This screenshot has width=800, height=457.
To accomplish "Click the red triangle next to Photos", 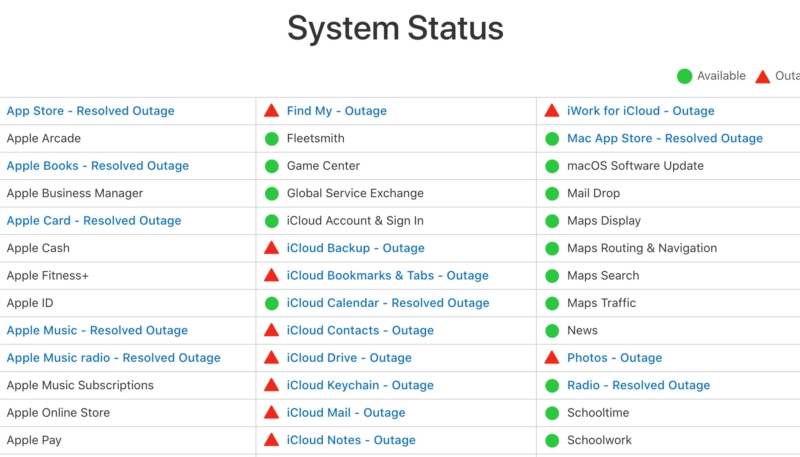I will point(551,357).
